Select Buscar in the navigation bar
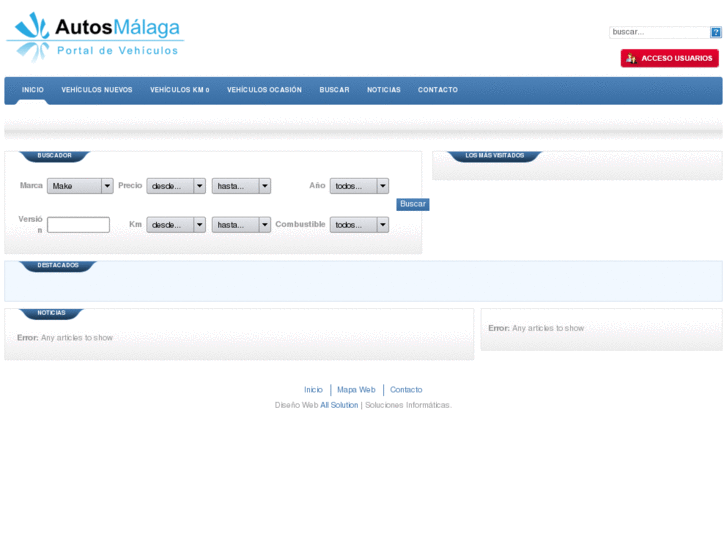The image size is (727, 545). (334, 90)
